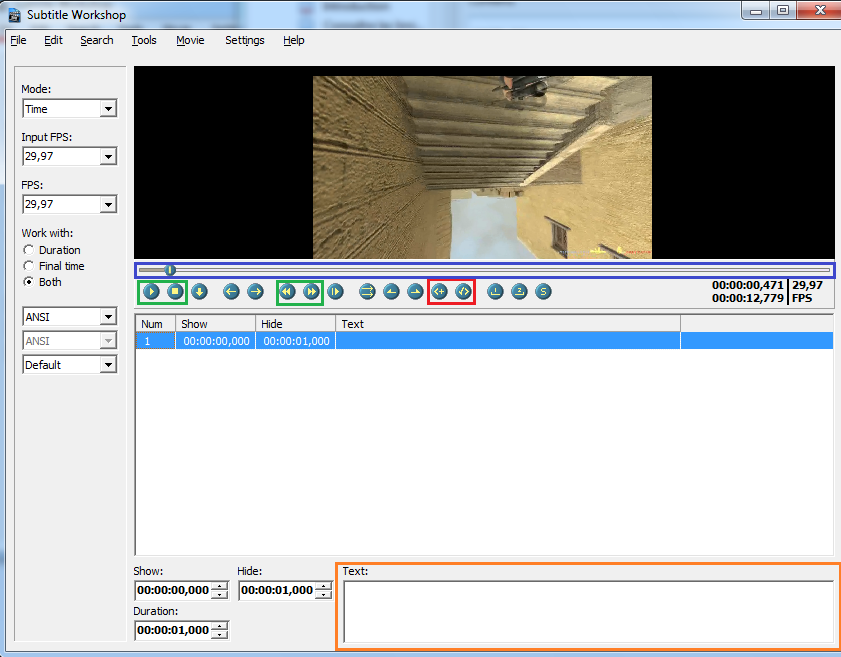Click inside the subtitle Text input box
The width and height of the screenshot is (841, 657).
tap(587, 611)
